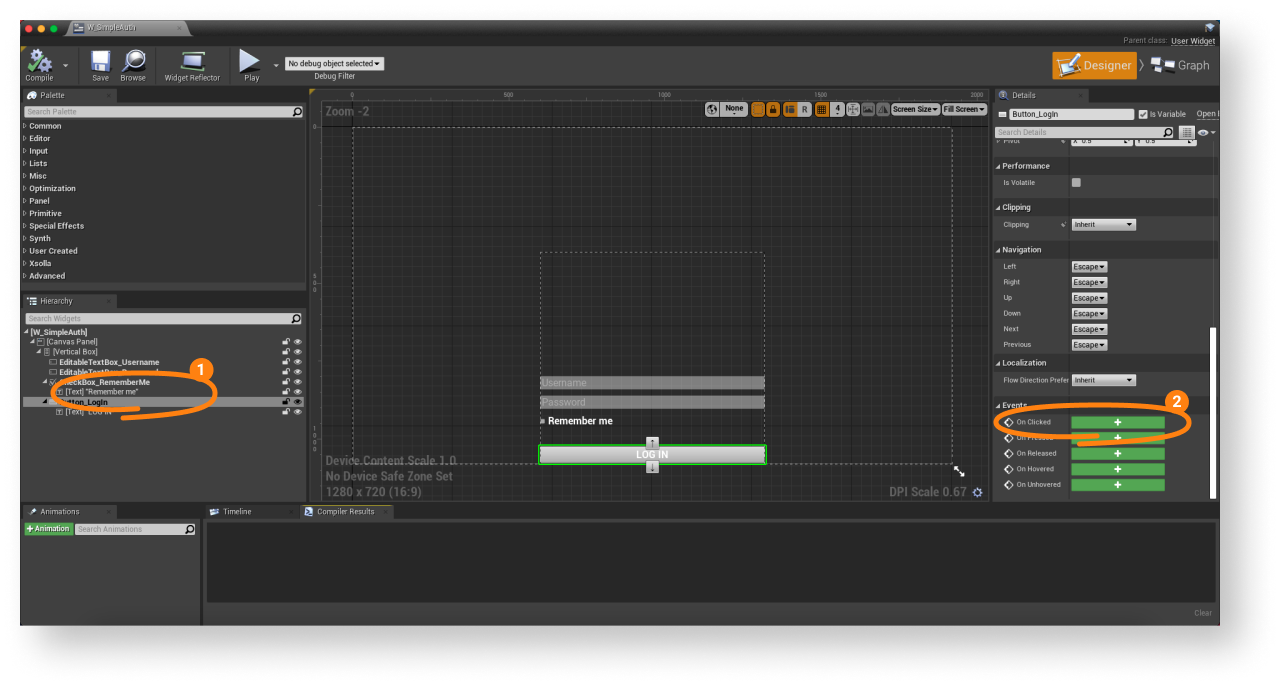Viewport: 1280px width, 686px height.
Task: Open the Clipping Inherit dropdown
Action: pos(1104,225)
